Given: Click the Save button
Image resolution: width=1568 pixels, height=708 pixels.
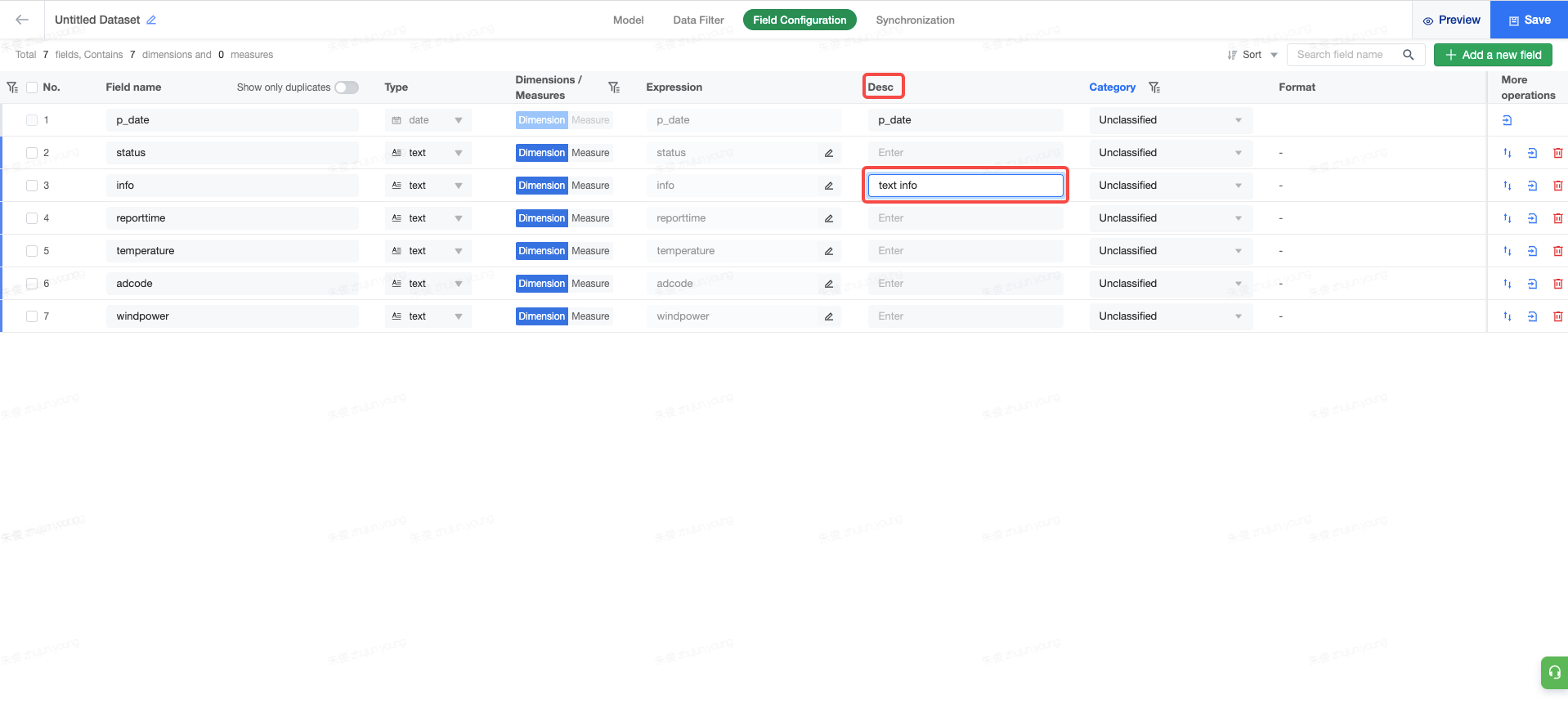Looking at the screenshot, I should [x=1529, y=20].
